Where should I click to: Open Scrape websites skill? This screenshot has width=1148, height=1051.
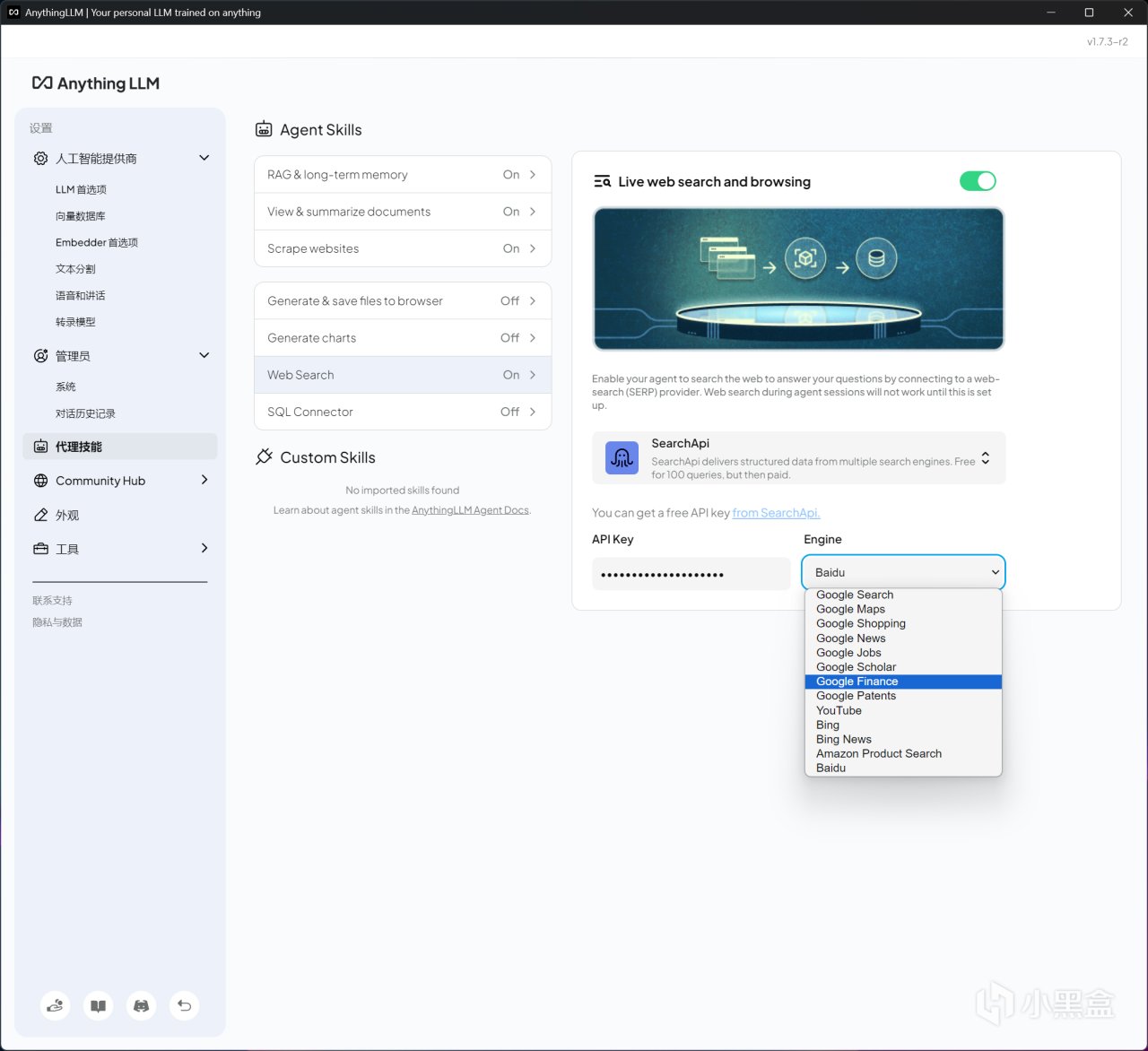pos(403,248)
